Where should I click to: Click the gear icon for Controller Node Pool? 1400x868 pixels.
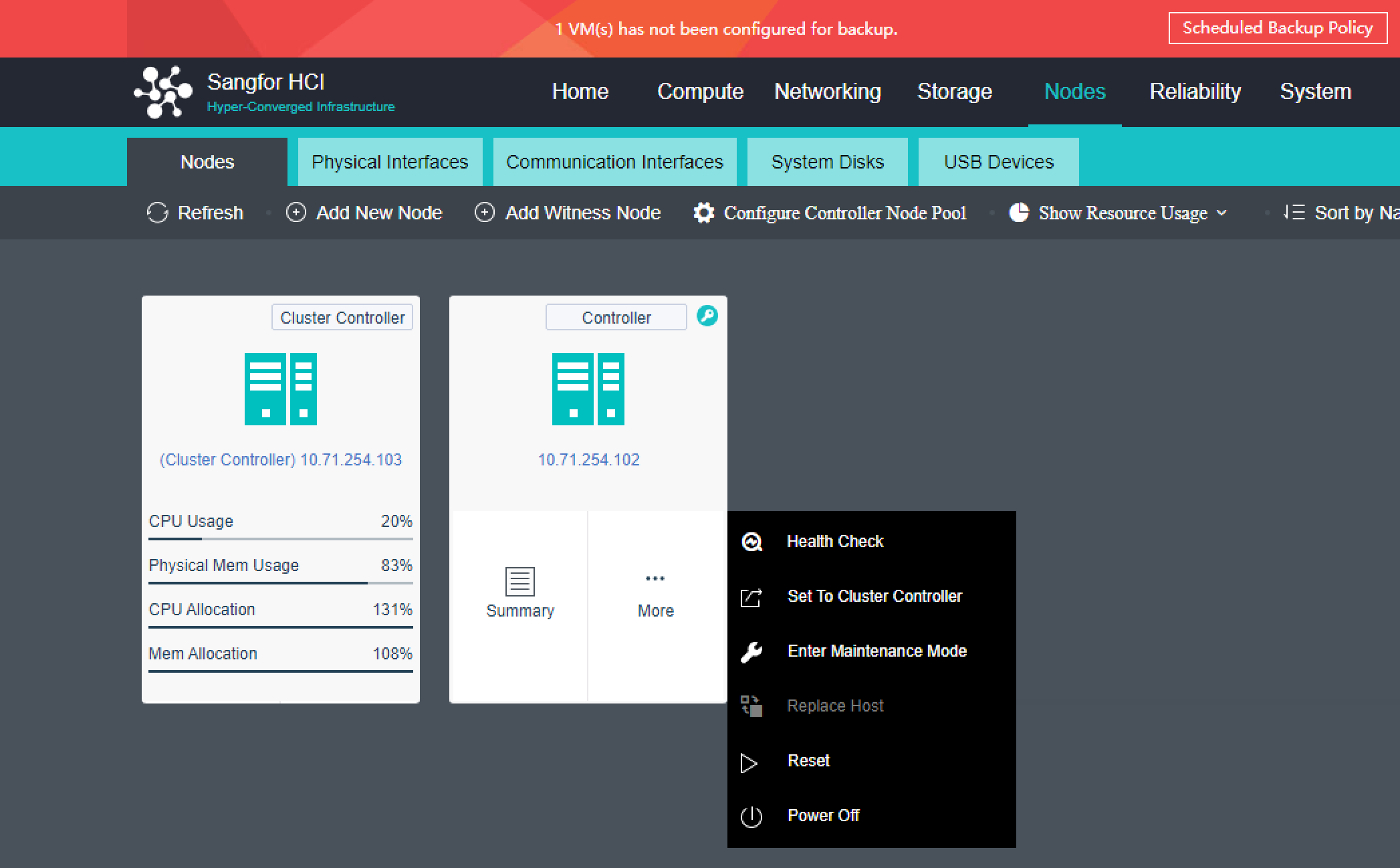click(704, 213)
